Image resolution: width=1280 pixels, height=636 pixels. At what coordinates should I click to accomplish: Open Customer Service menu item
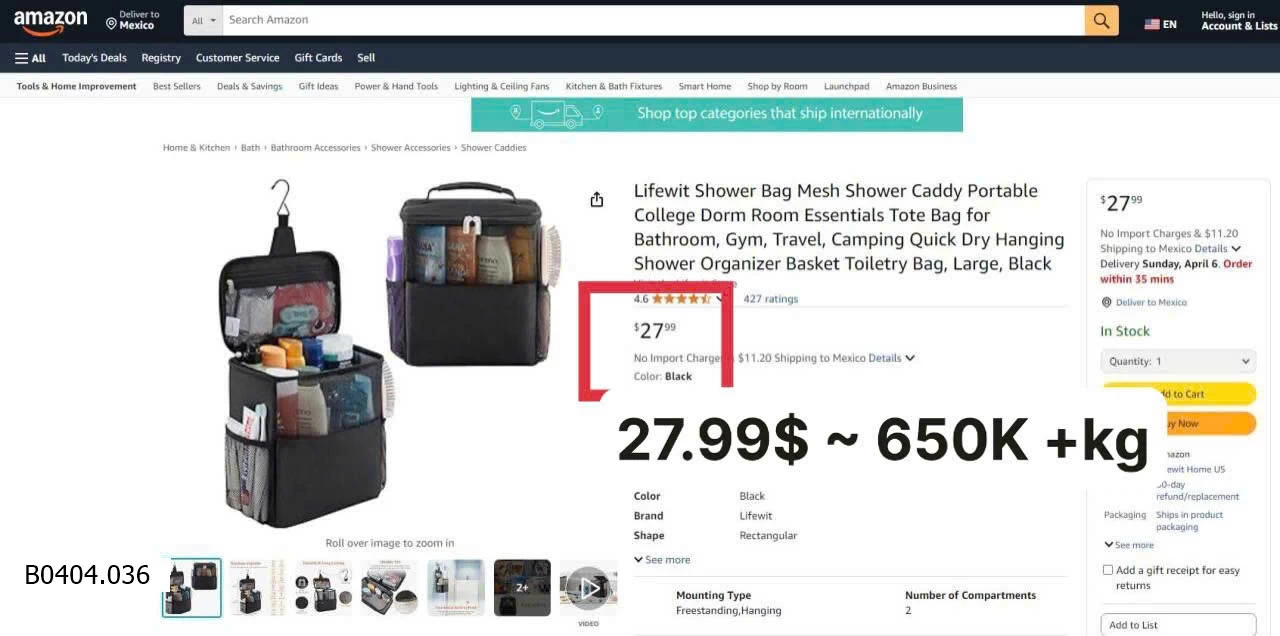pyautogui.click(x=237, y=58)
